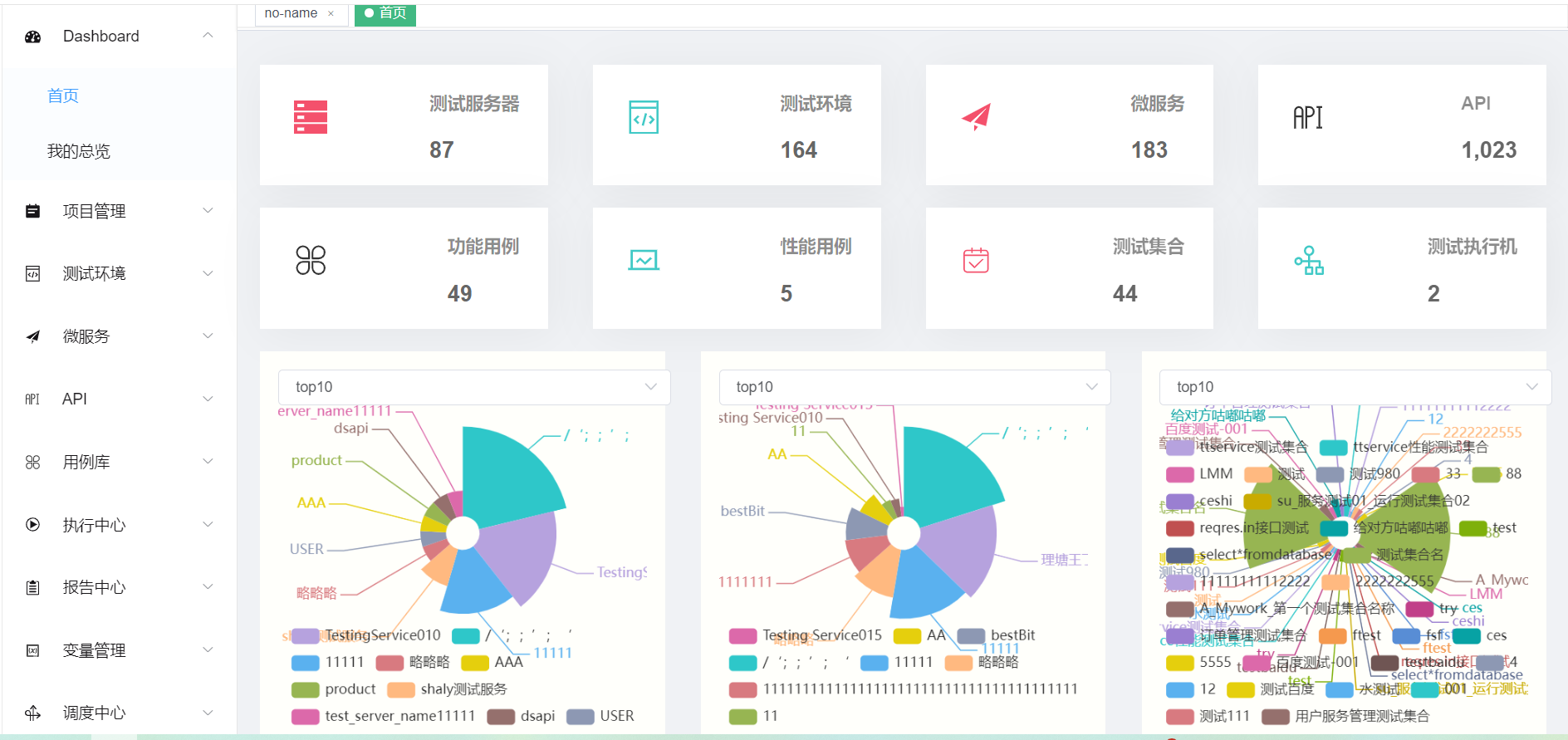1568x740 pixels.
Task: Click the red server icon on 测试服务器 card
Action: click(x=311, y=117)
